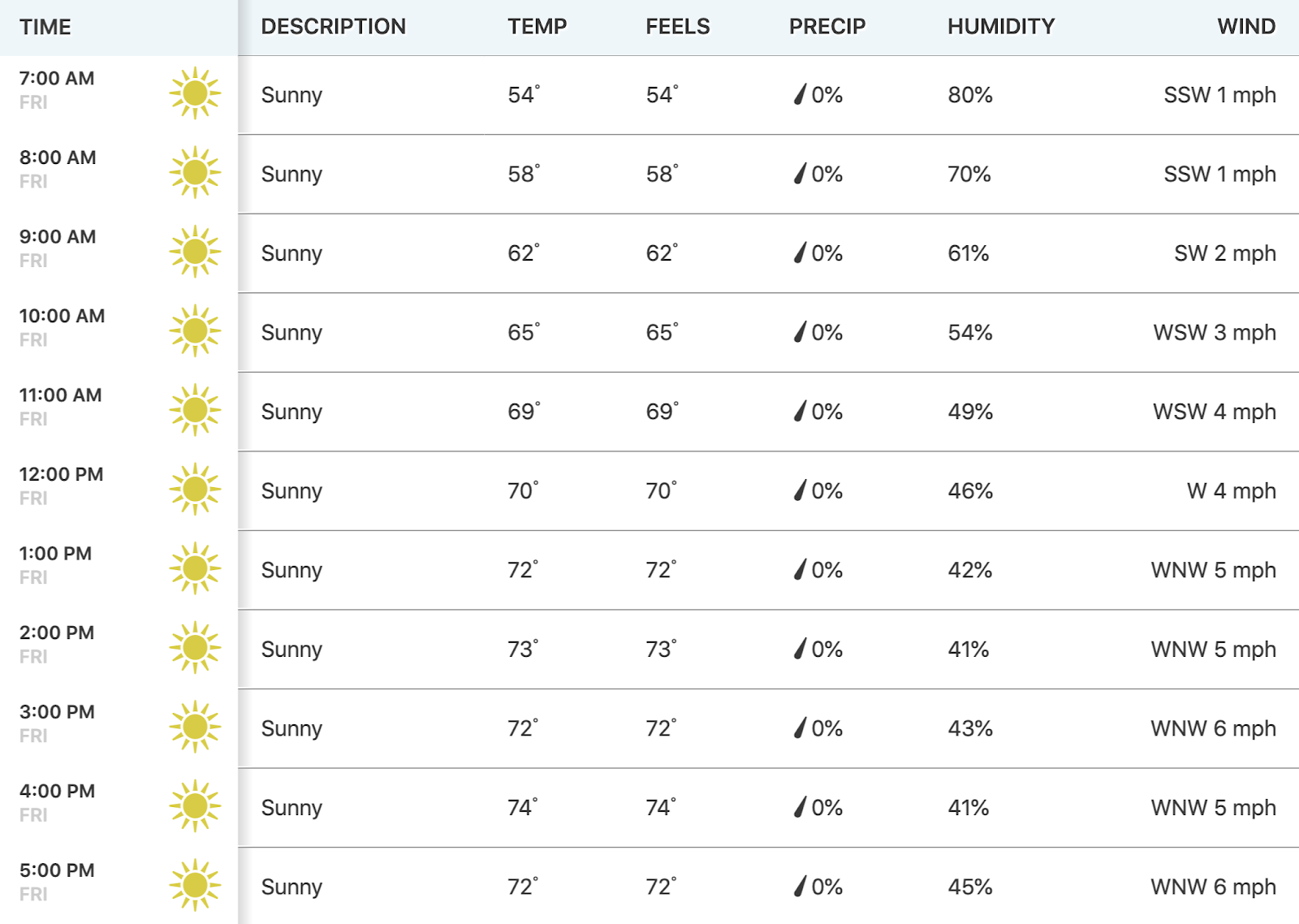Click the raindrop precip icon at 8:00 AM

pyautogui.click(x=801, y=173)
